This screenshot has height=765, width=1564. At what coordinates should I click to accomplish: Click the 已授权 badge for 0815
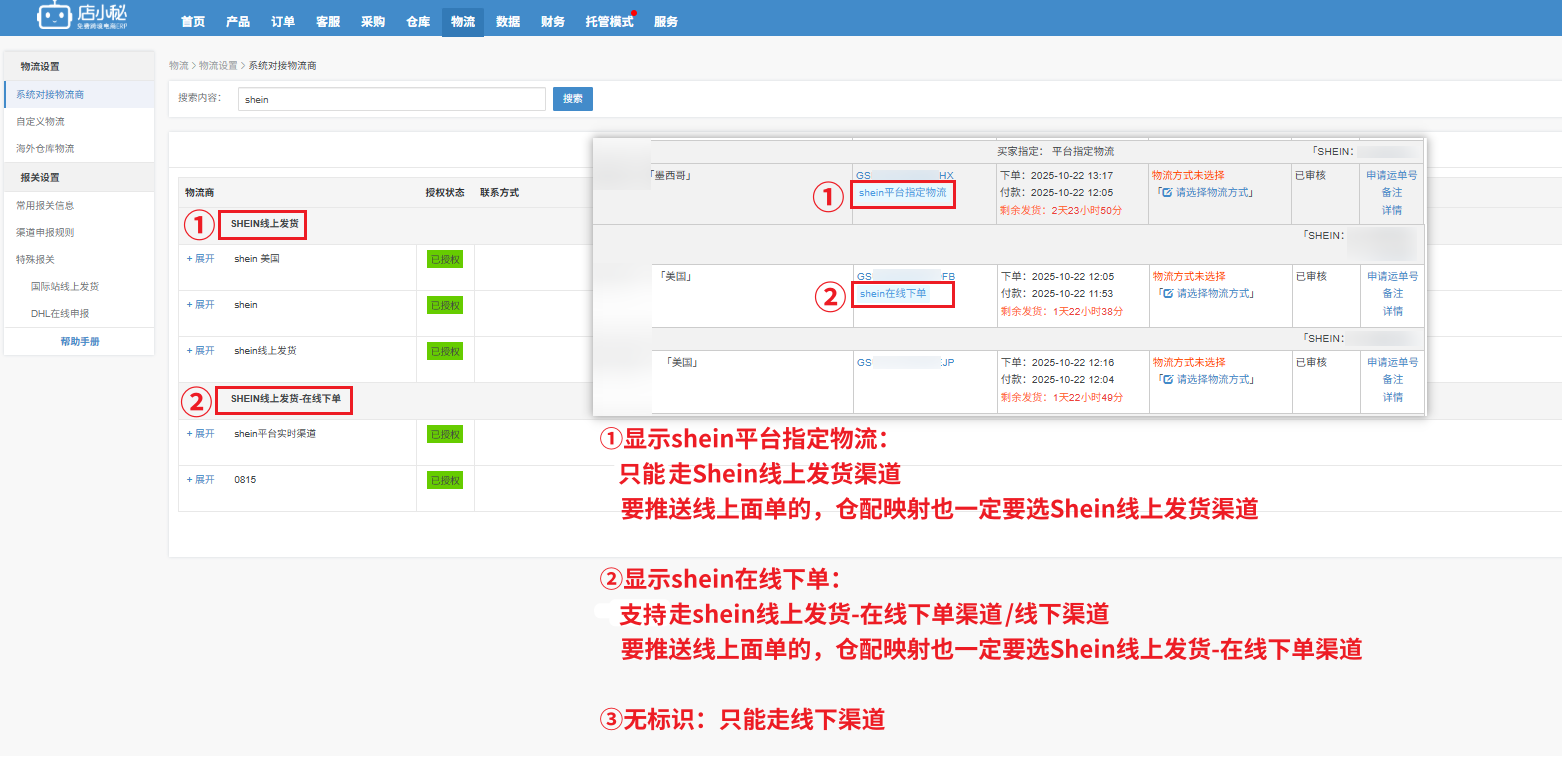pyautogui.click(x=445, y=481)
